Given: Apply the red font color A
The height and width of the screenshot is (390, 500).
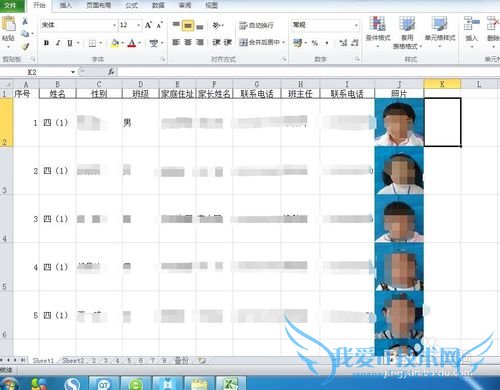Looking at the screenshot, I should [x=132, y=43].
